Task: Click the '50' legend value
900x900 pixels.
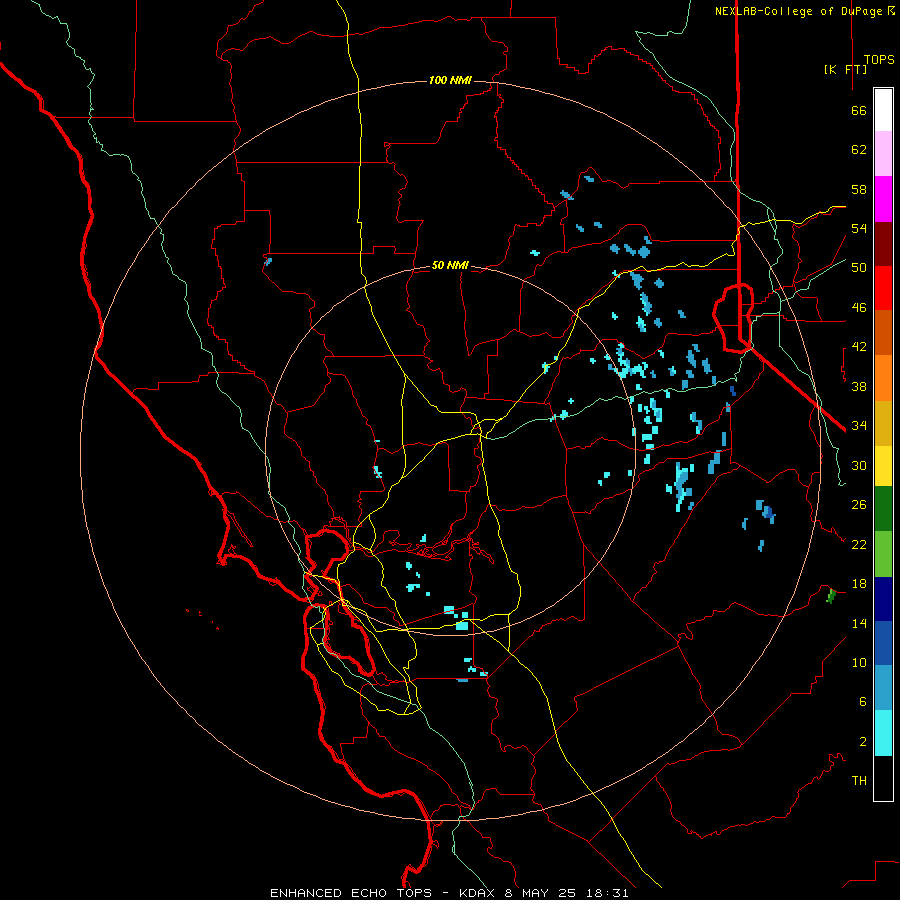Action: click(859, 268)
